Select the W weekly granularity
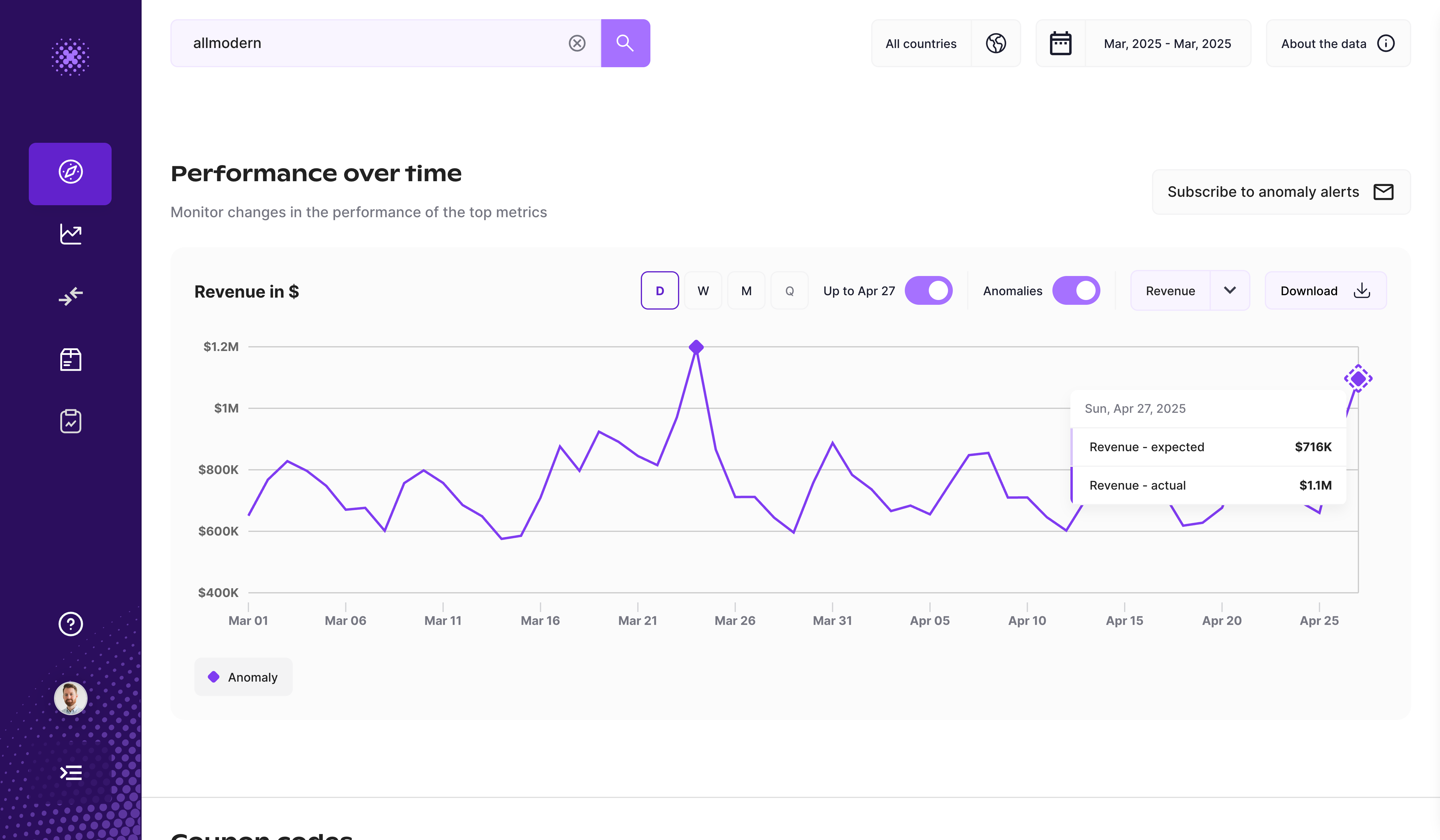 [703, 291]
